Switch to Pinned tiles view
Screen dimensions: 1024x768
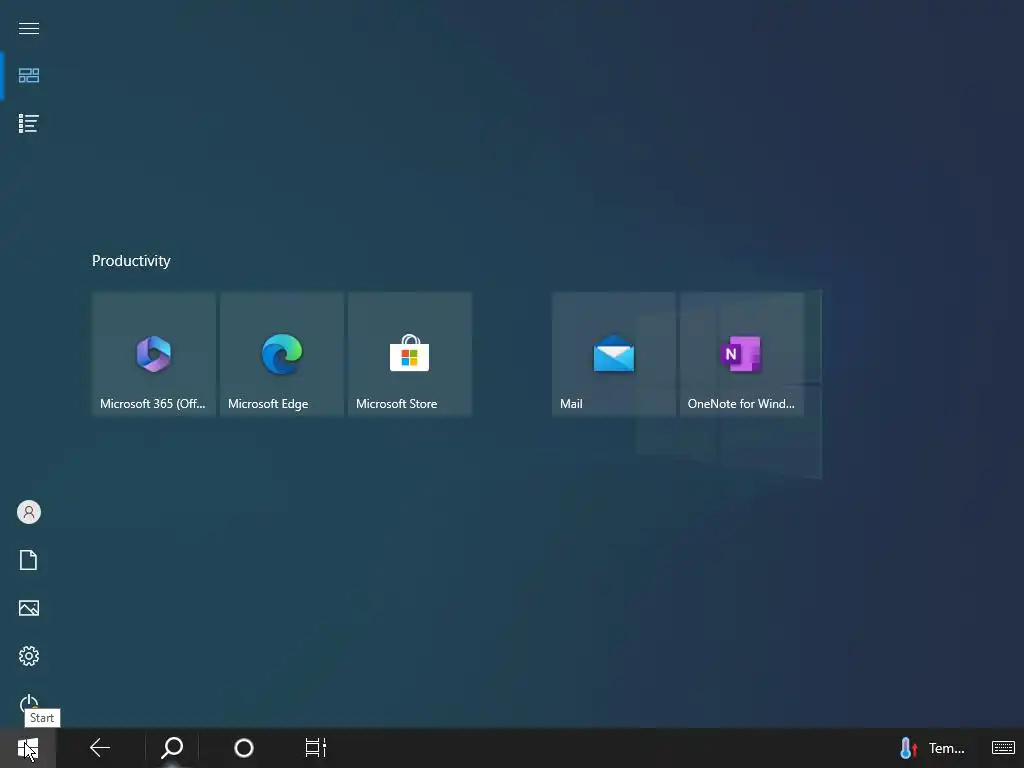29,76
